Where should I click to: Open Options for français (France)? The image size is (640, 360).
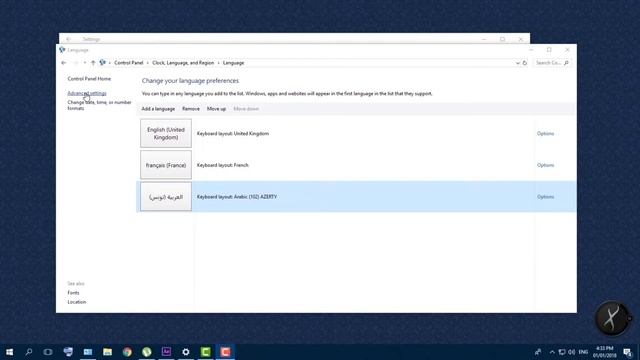pyautogui.click(x=545, y=165)
